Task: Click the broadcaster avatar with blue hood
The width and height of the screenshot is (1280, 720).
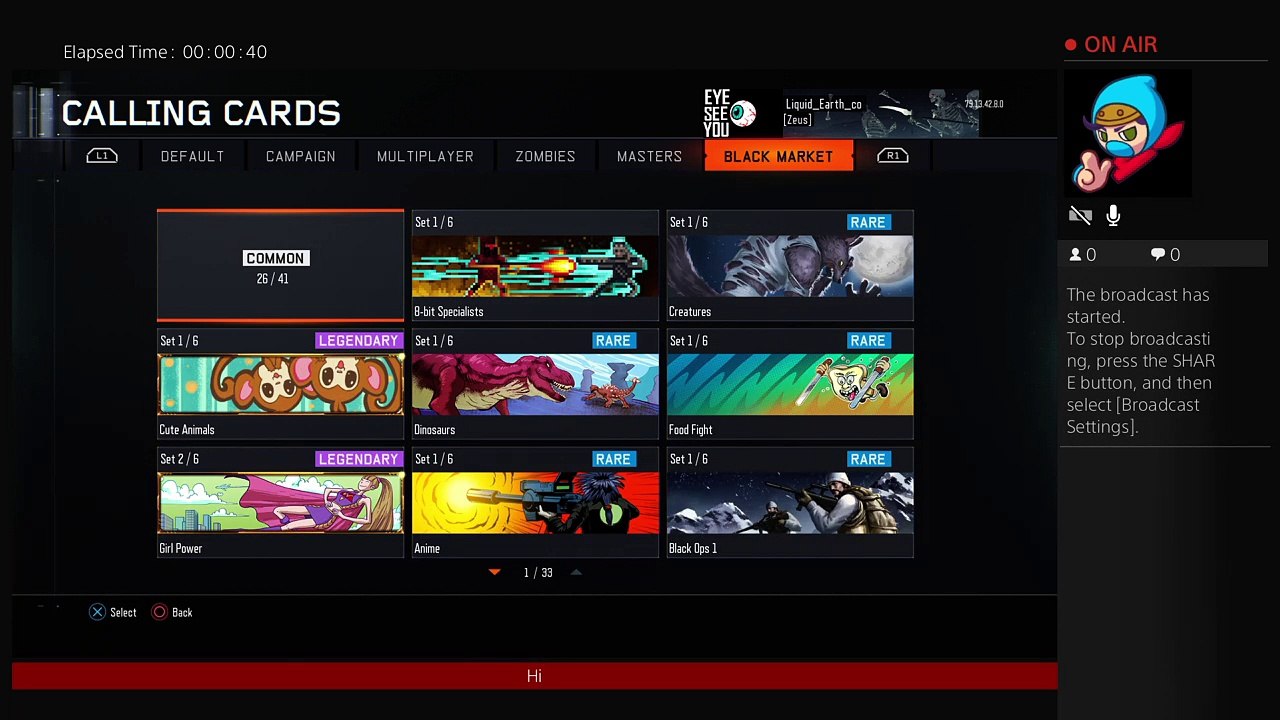Action: point(1128,134)
